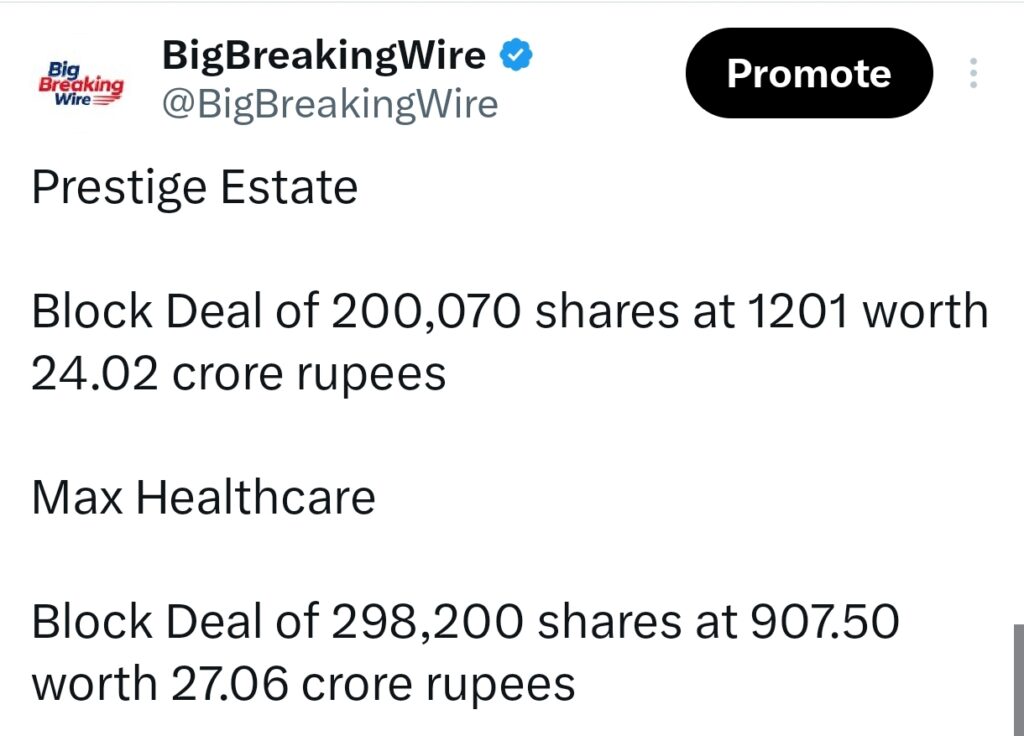Select the Promote pill button
This screenshot has height=736, width=1024.
[x=808, y=73]
